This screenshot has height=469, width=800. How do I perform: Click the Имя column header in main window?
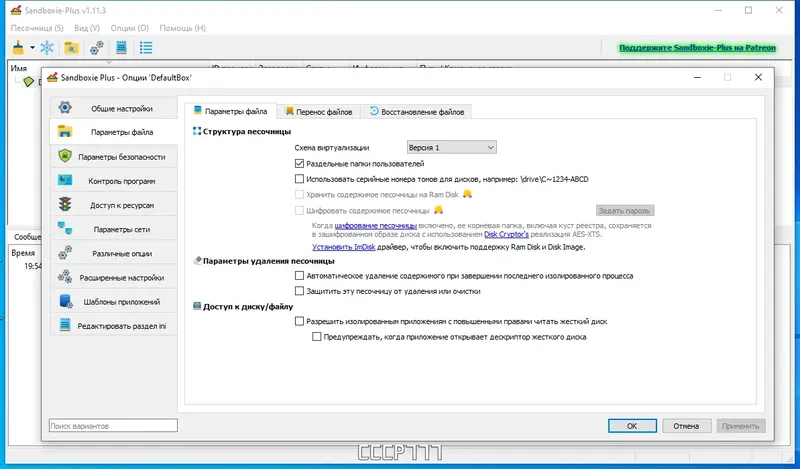pos(19,68)
